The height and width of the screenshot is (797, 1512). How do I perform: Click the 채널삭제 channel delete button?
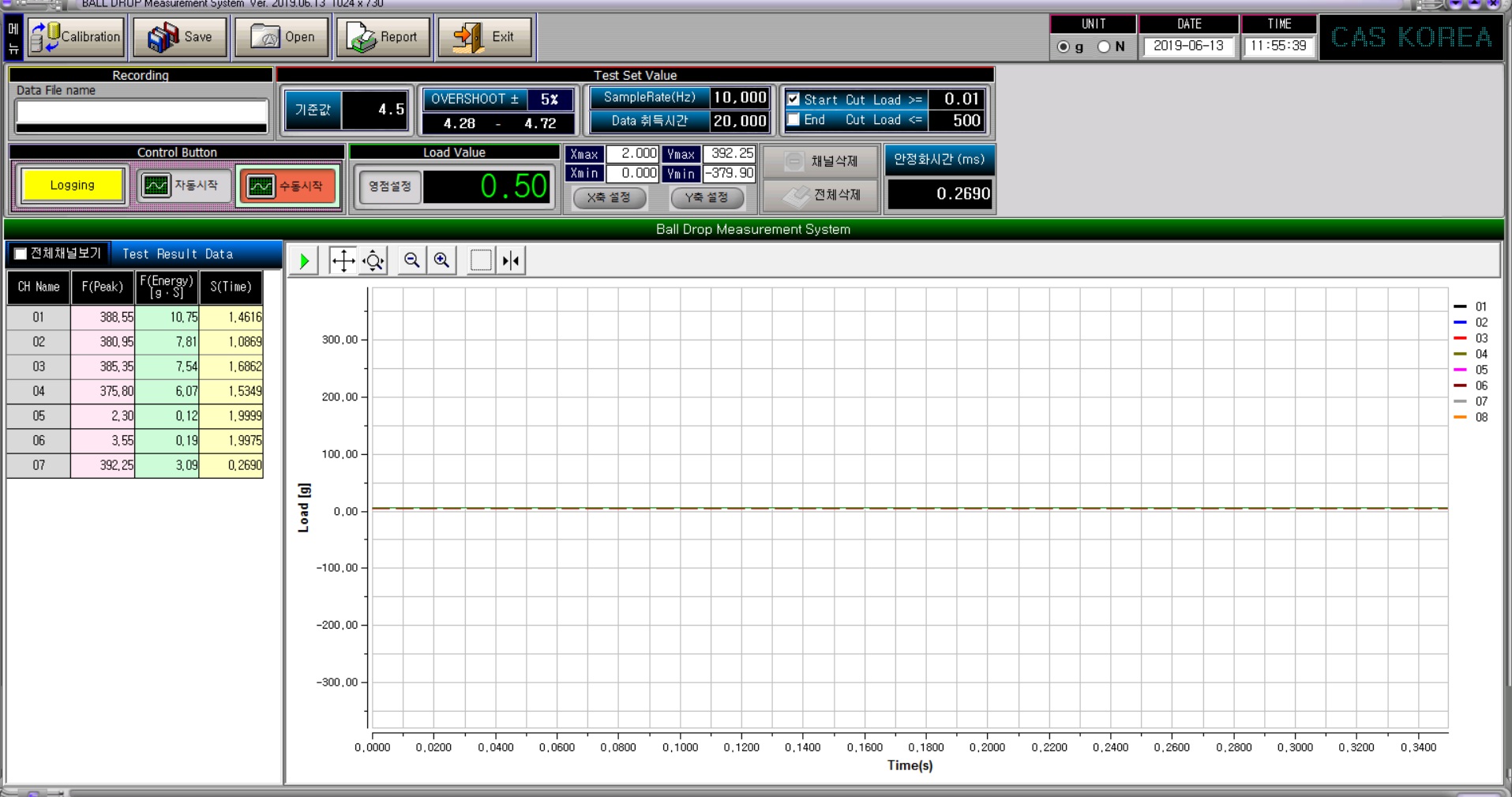click(821, 161)
